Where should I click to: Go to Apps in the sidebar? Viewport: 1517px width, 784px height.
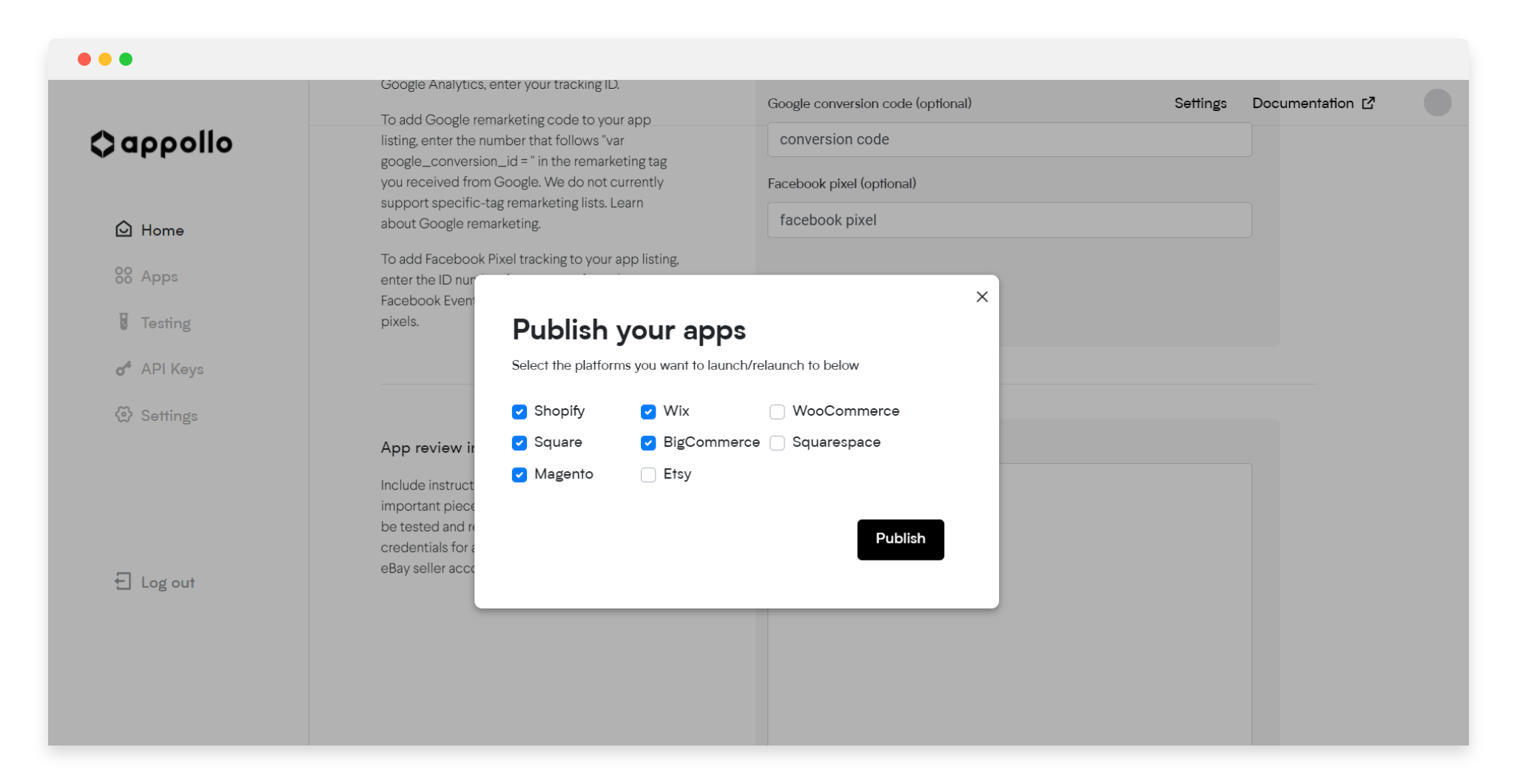[x=147, y=276]
